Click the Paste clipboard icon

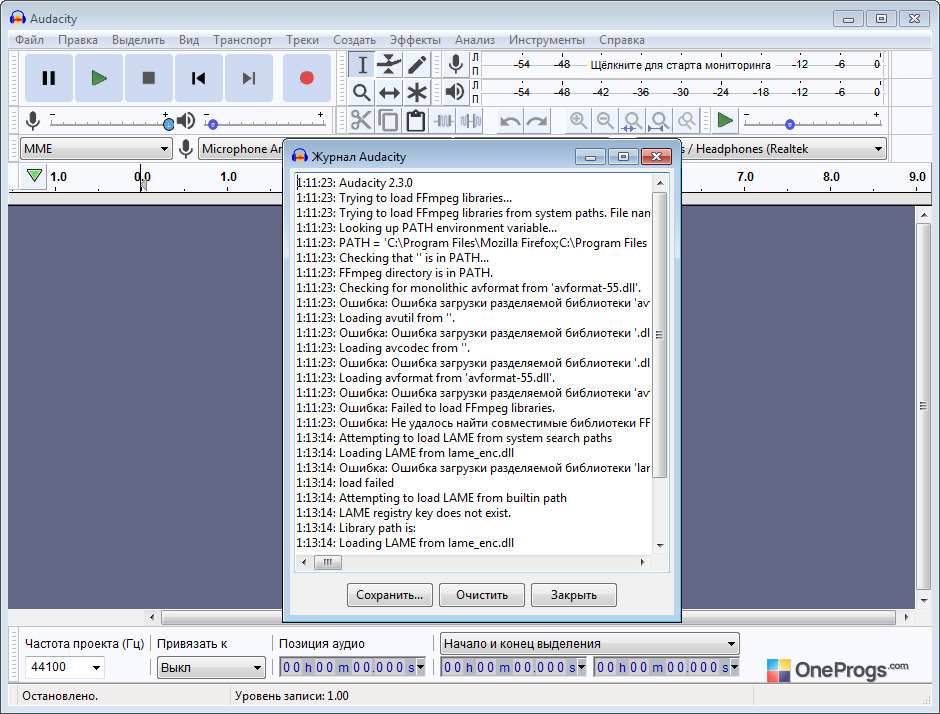tap(415, 120)
